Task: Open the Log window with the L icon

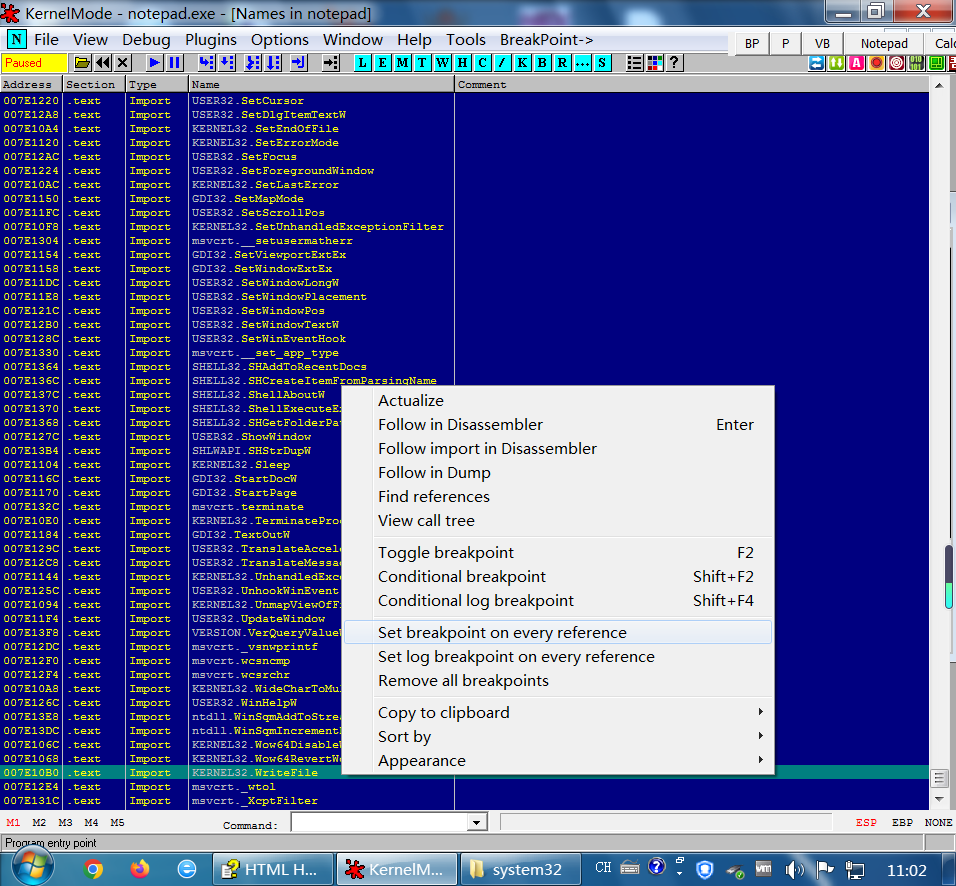Action: (362, 62)
